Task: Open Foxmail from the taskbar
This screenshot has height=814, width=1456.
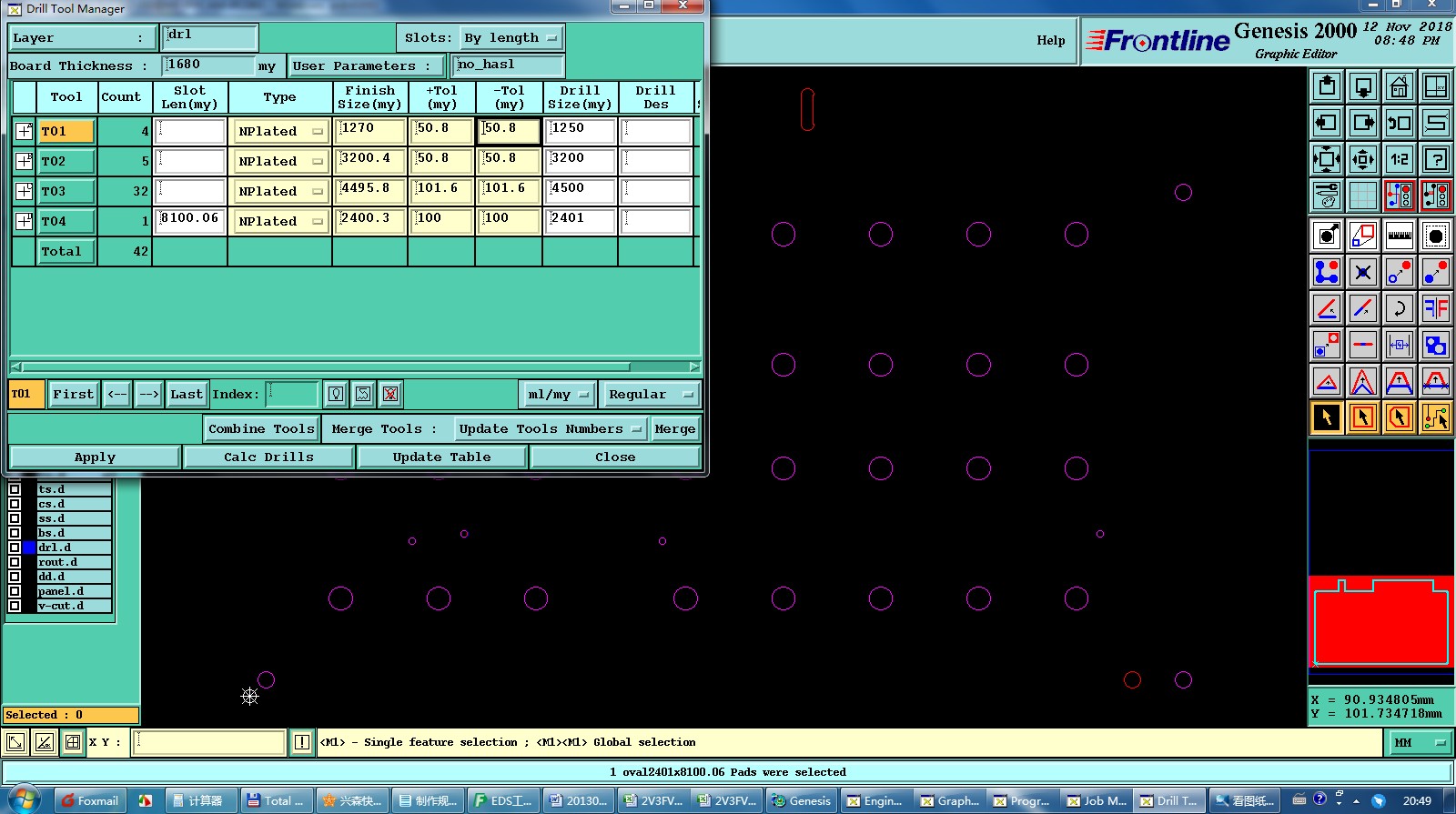Action: pyautogui.click(x=90, y=800)
